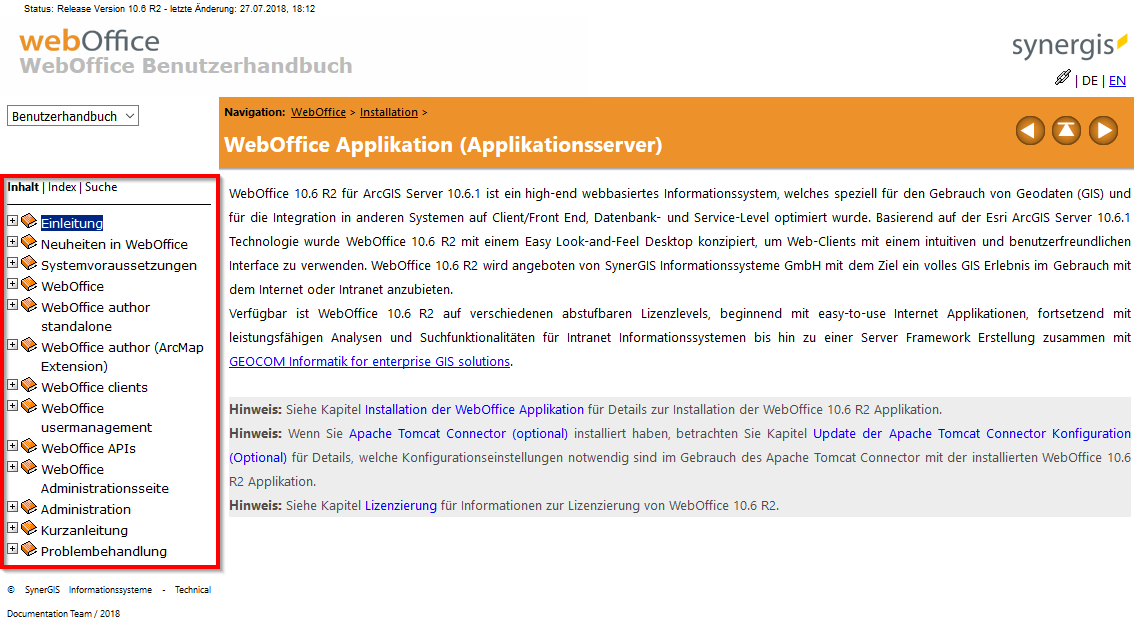
Task: Open GEOCOM Informatik for enterprise GIS solutions link
Action: 370,361
